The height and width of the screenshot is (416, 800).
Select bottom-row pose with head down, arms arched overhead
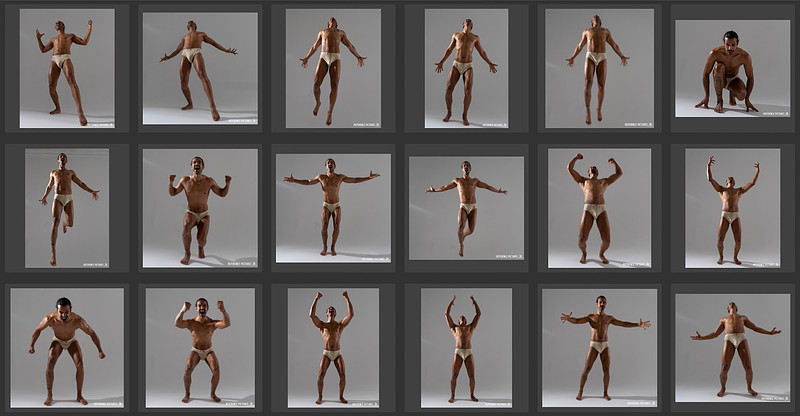tap(465, 347)
